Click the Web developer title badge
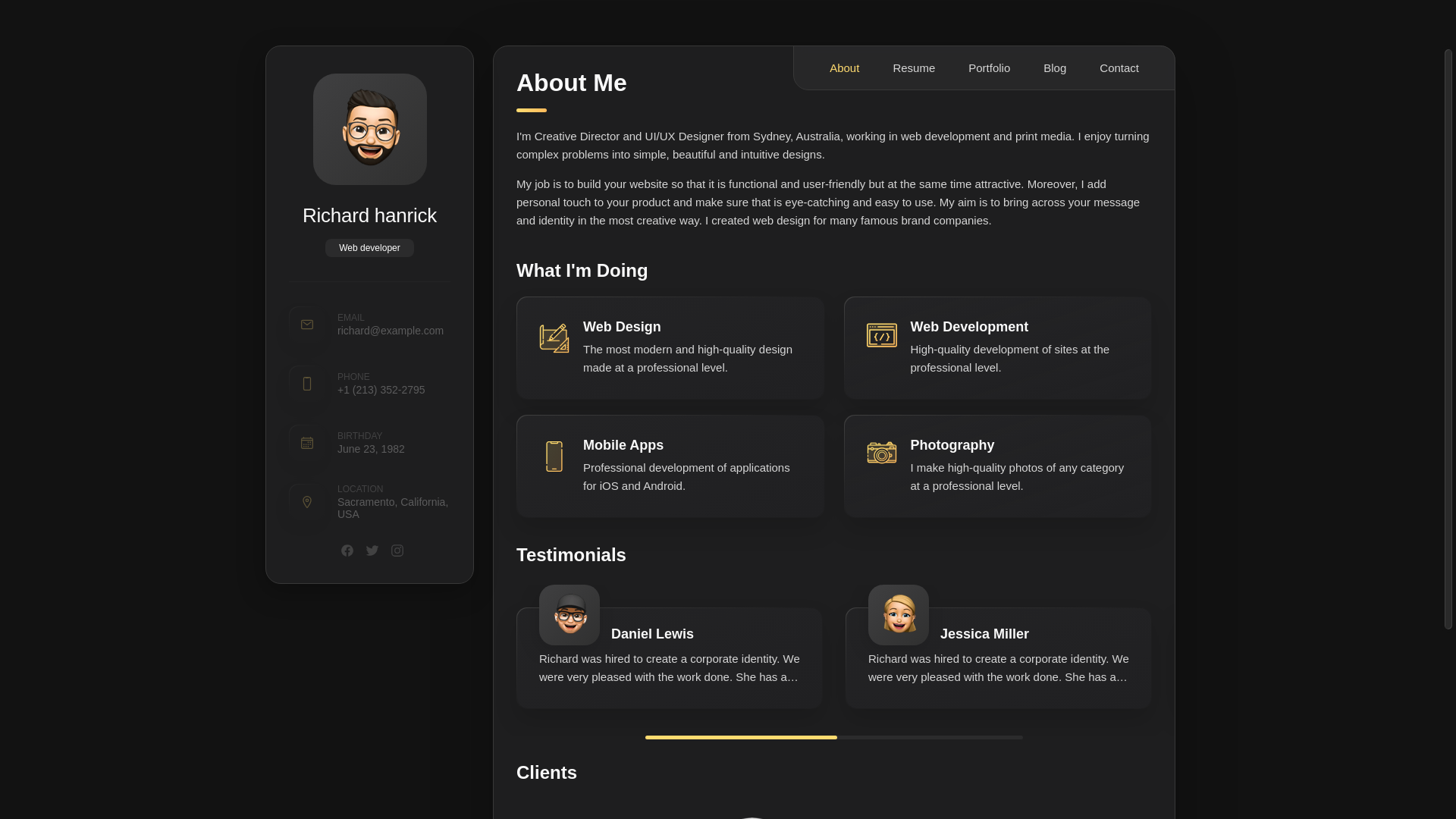Screen dimensions: 1456x819 point(369,248)
